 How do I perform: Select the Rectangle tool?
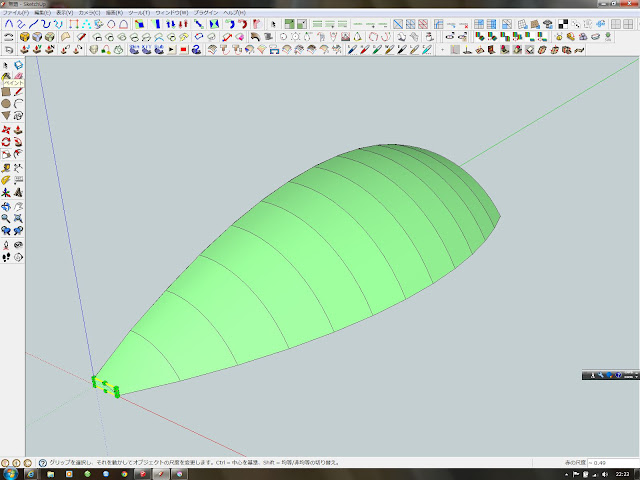[x=6, y=92]
